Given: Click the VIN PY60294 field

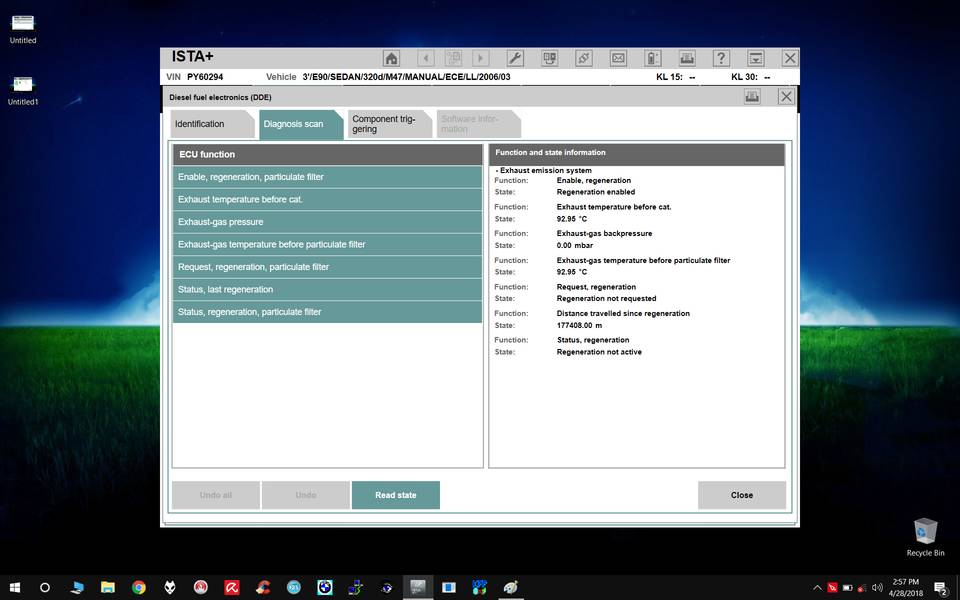Looking at the screenshot, I should (195, 77).
